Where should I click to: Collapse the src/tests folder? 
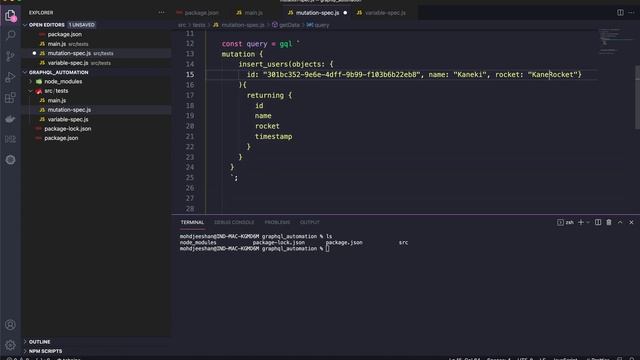31,91
